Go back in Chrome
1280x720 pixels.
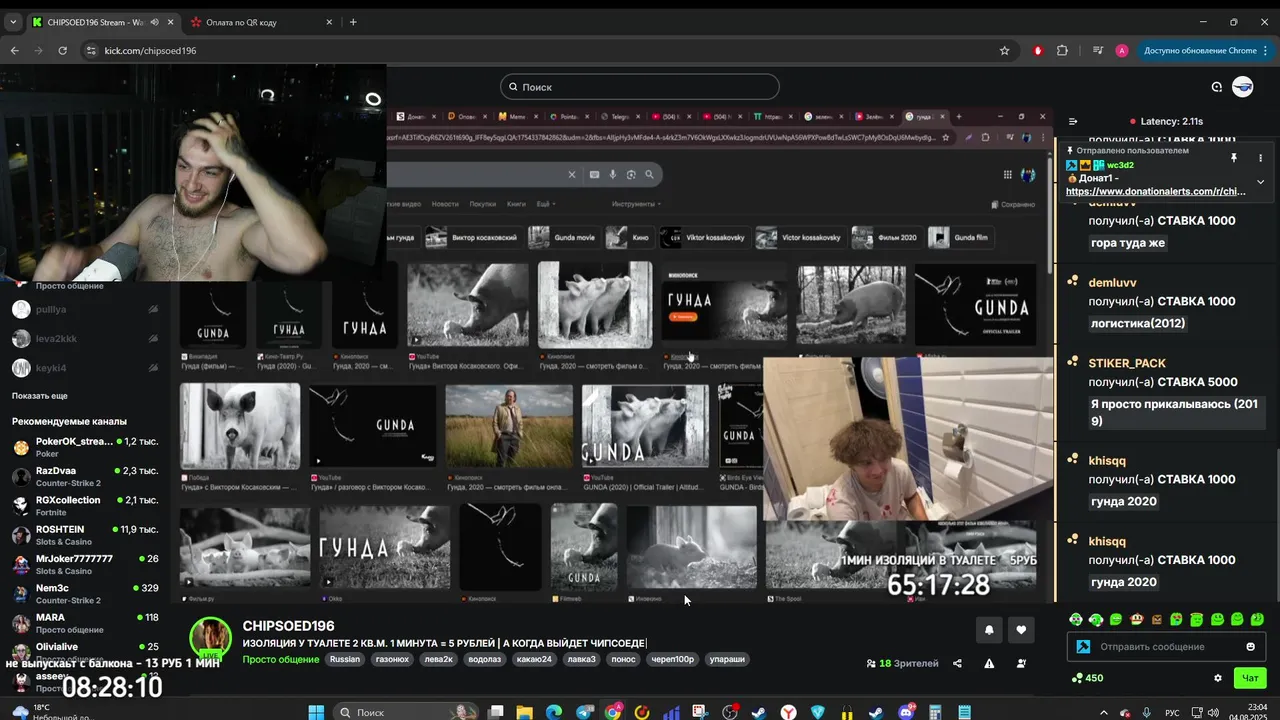click(14, 50)
